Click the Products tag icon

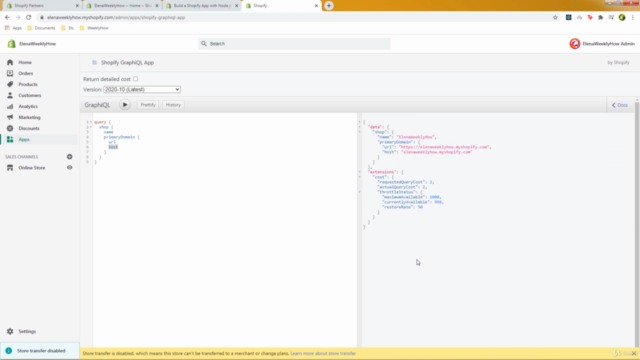pos(10,84)
